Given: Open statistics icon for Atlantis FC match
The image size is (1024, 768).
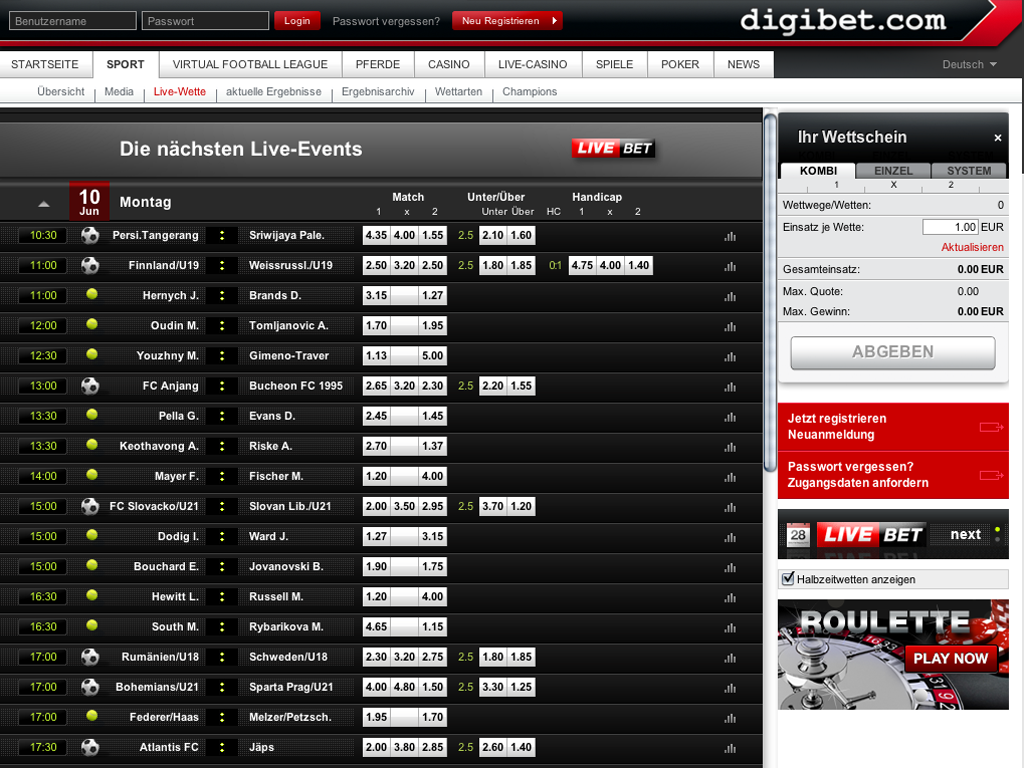Looking at the screenshot, I should 730,748.
